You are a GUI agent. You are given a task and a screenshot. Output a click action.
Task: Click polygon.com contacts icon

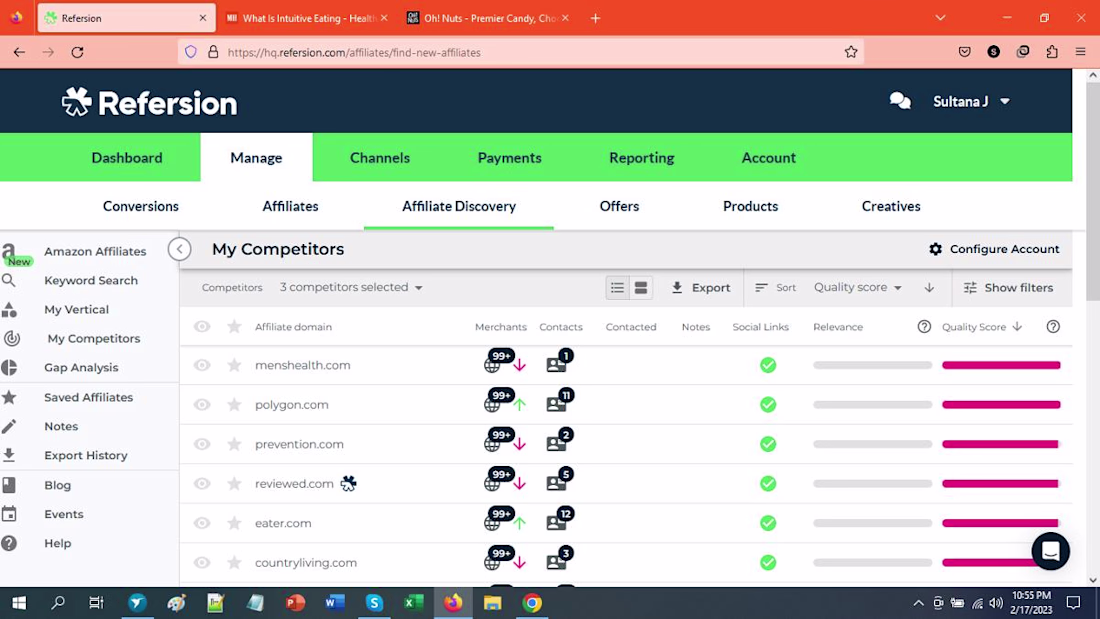click(556, 405)
